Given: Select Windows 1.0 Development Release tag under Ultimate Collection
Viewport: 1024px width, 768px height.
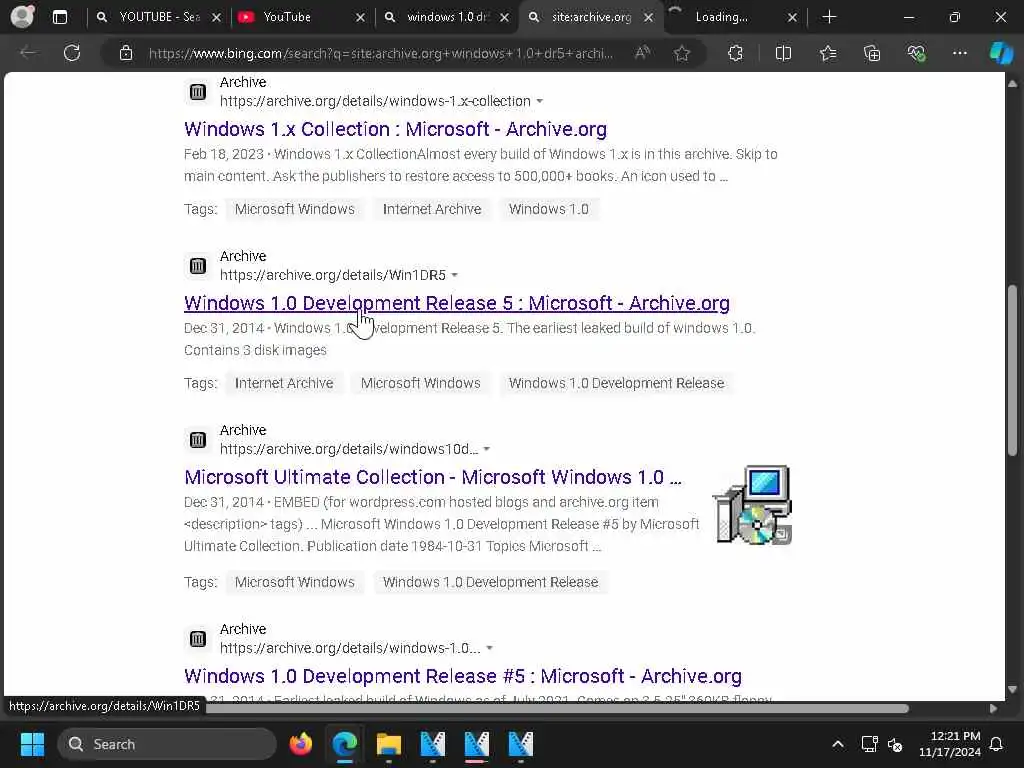Looking at the screenshot, I should pos(490,583).
